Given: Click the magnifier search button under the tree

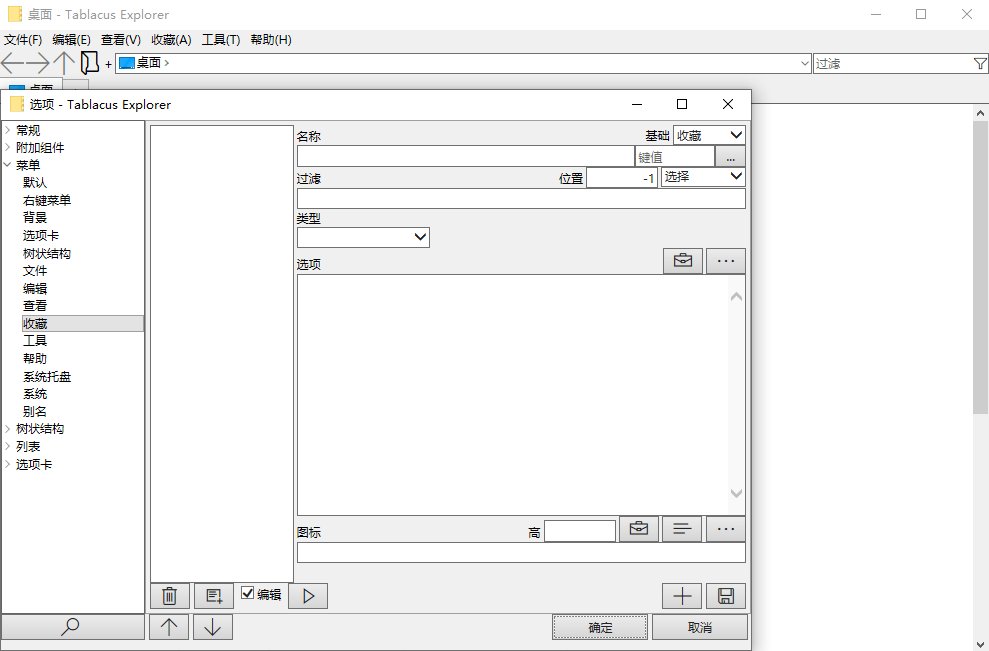Looking at the screenshot, I should (73, 626).
